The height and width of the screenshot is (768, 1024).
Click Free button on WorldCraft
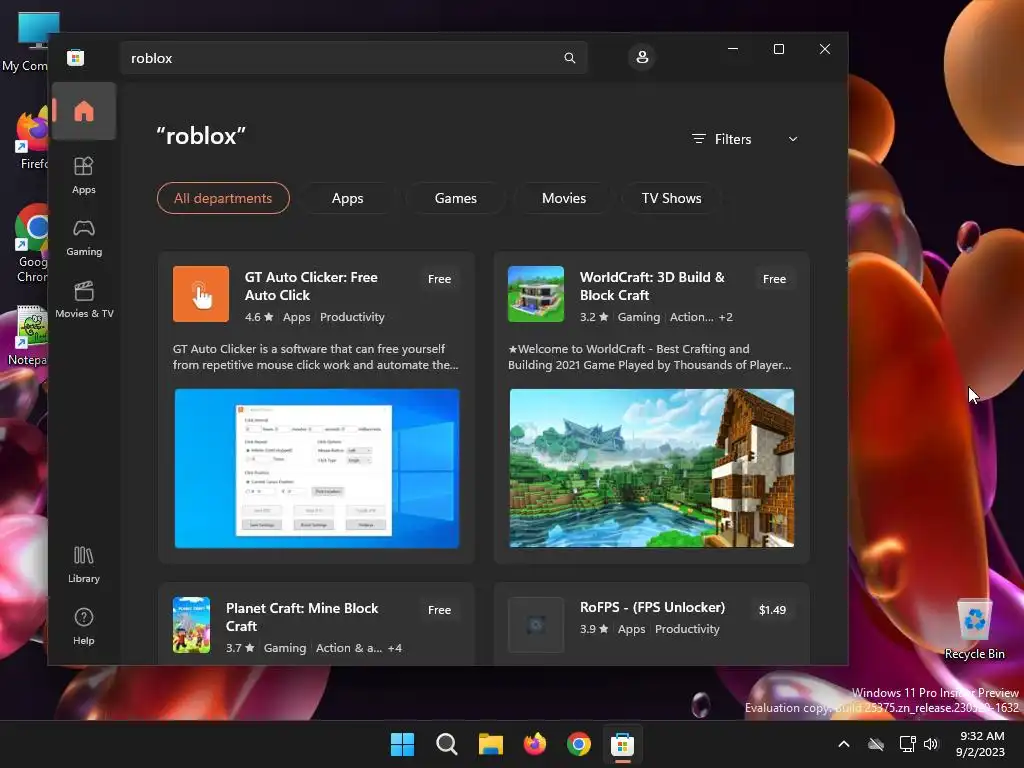point(775,279)
